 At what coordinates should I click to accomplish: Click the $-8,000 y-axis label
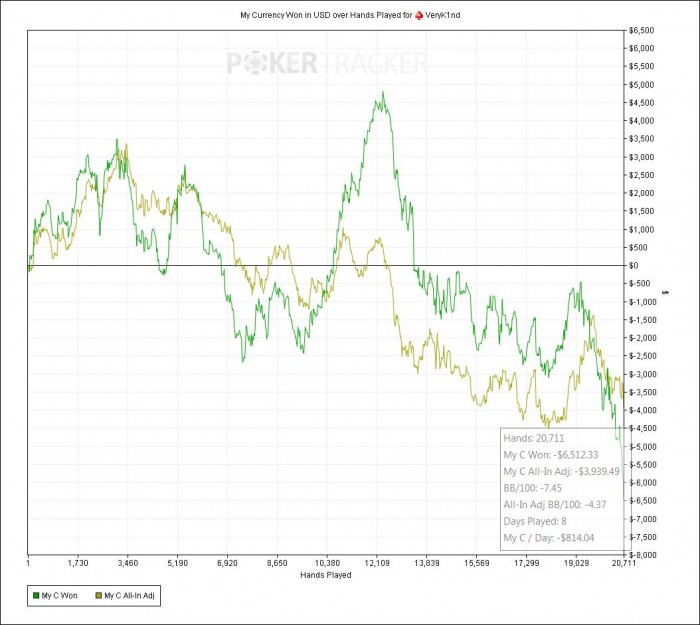pyautogui.click(x=643, y=555)
